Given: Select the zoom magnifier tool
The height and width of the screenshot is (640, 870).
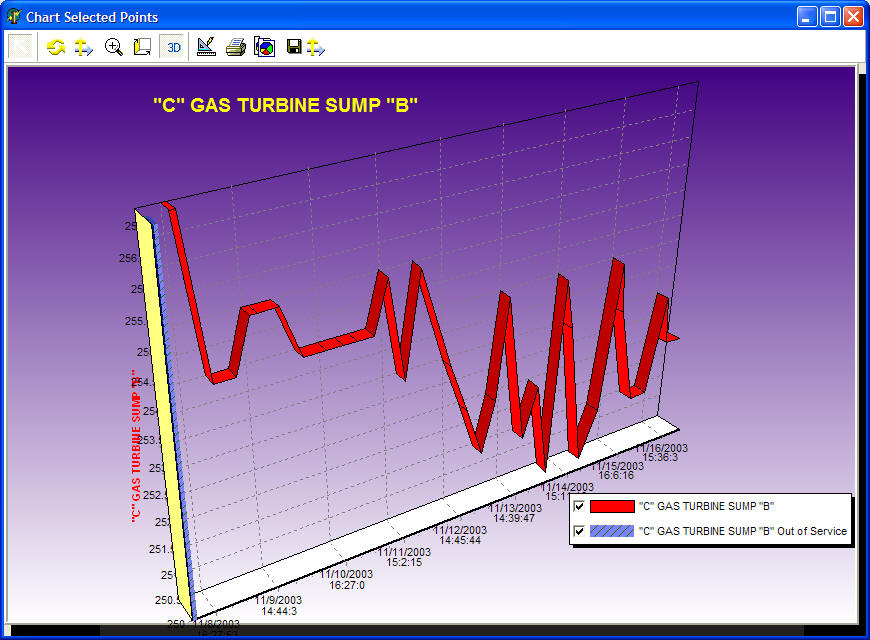Looking at the screenshot, I should (x=114, y=47).
